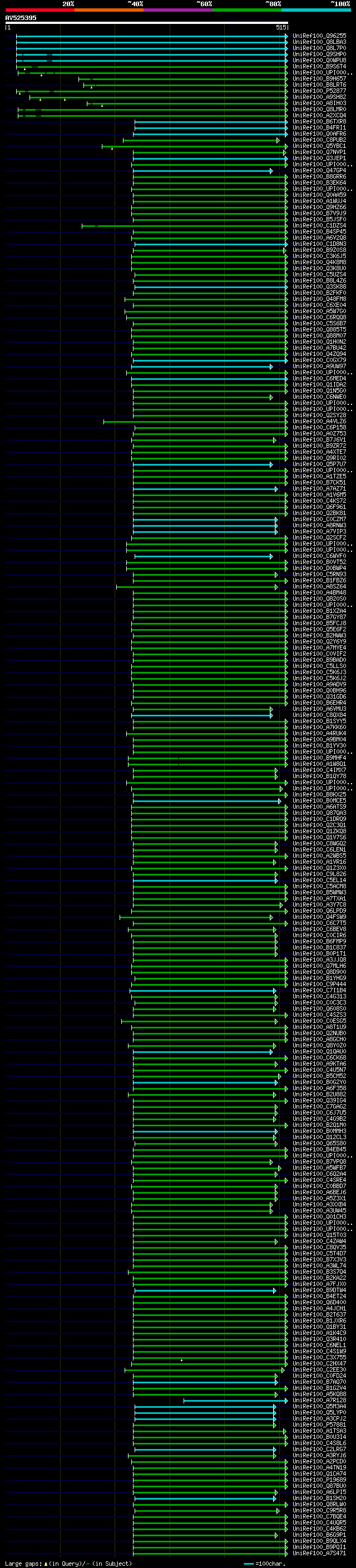Select the UniRef100_C8PUB2 label

click(319, 140)
